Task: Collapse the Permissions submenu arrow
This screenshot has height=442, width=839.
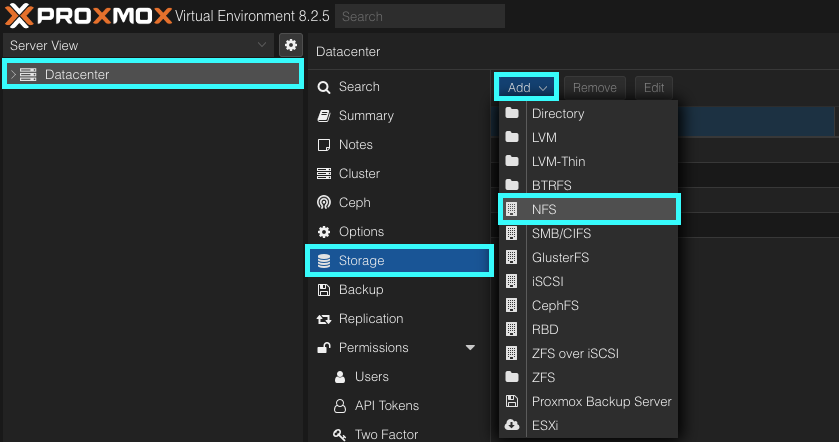Action: (x=470, y=348)
